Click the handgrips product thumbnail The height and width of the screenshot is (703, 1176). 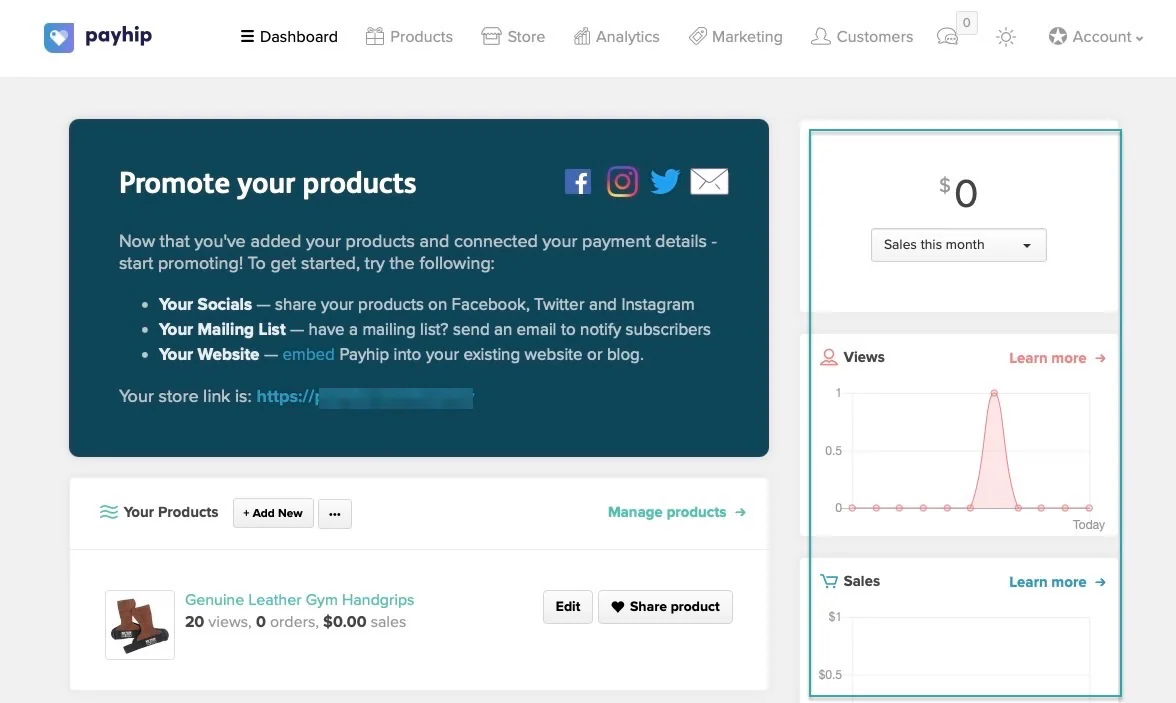click(x=140, y=625)
